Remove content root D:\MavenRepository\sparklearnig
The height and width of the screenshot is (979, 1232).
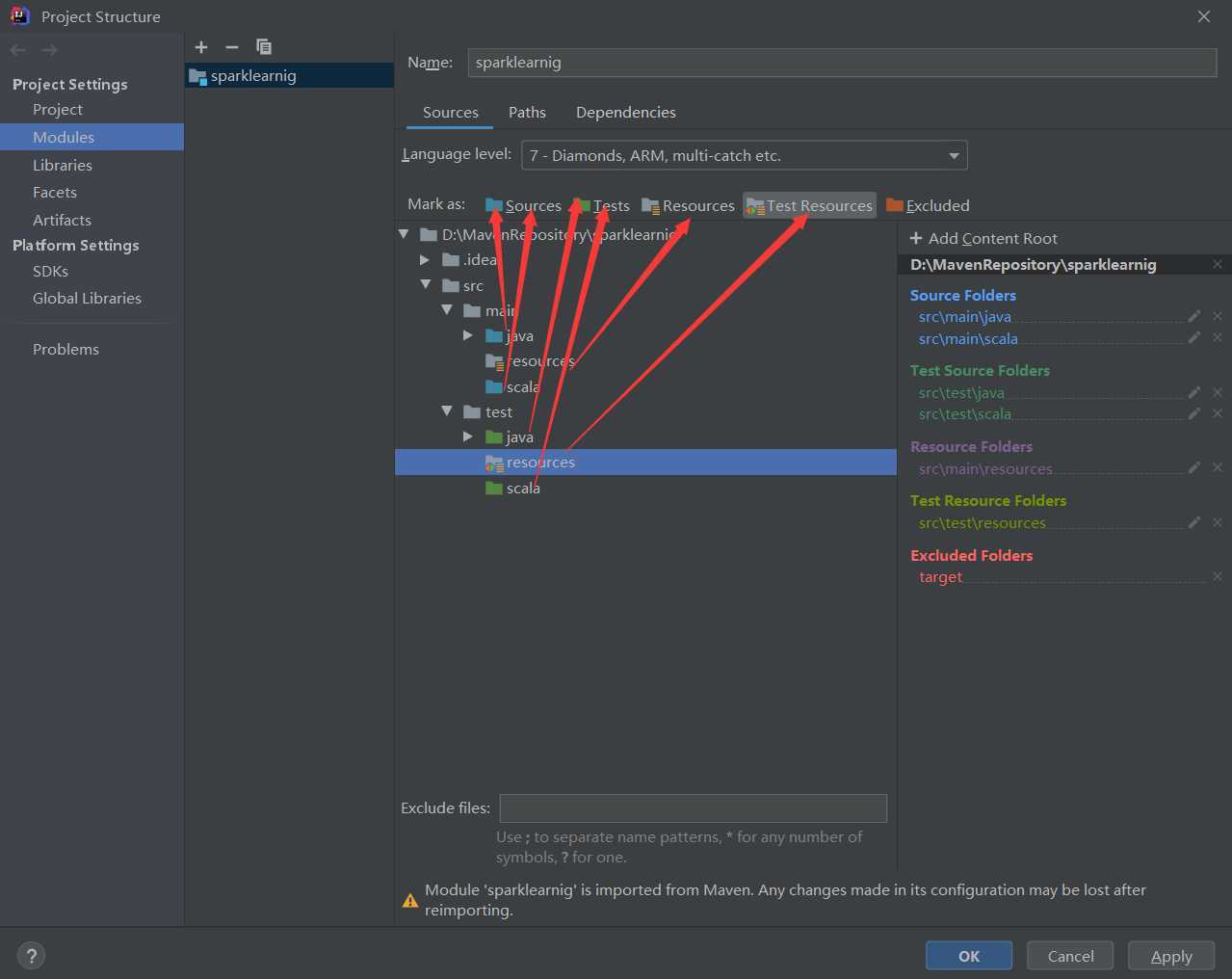point(1218,264)
